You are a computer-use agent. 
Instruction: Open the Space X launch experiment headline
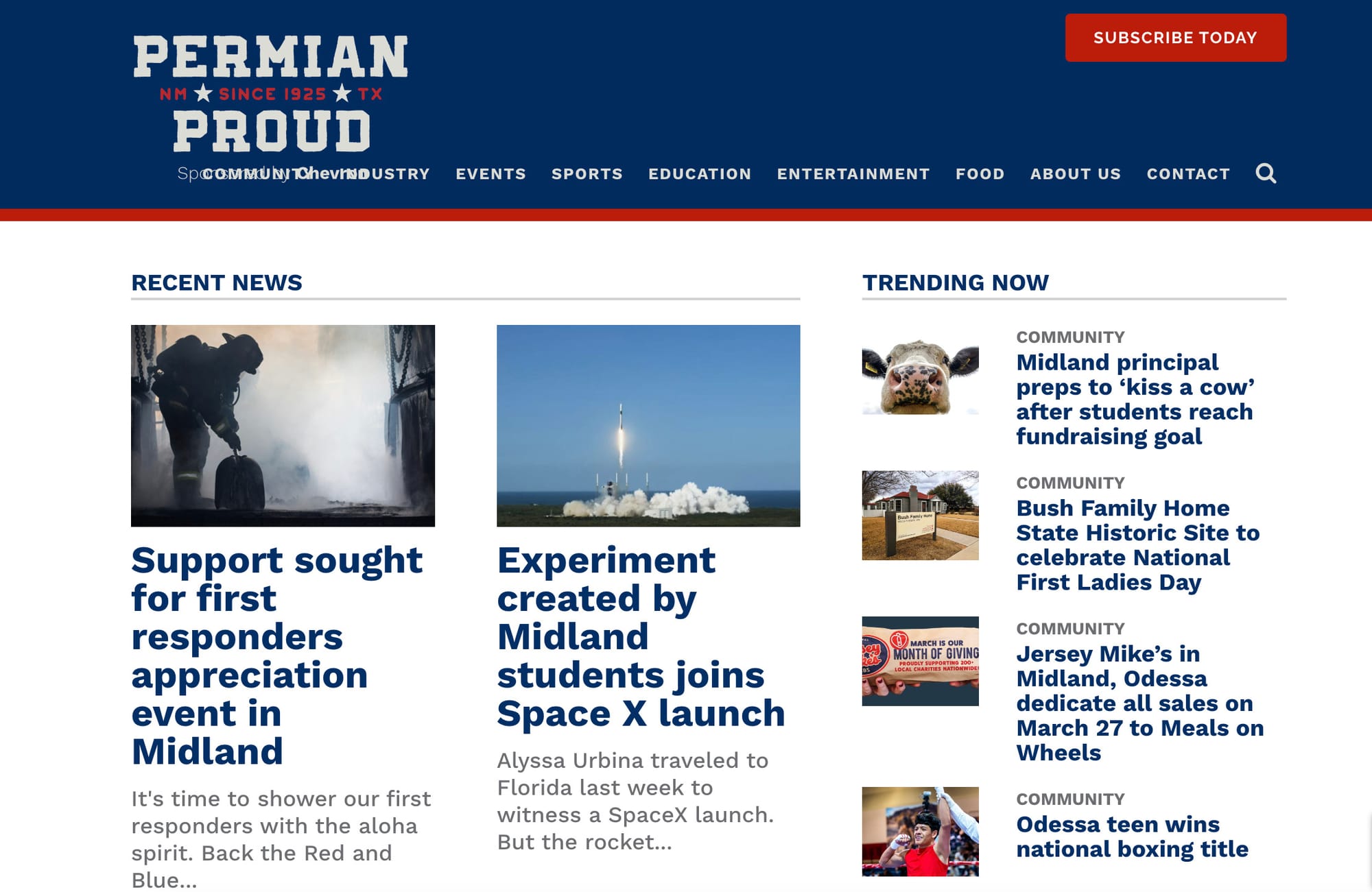coord(641,637)
